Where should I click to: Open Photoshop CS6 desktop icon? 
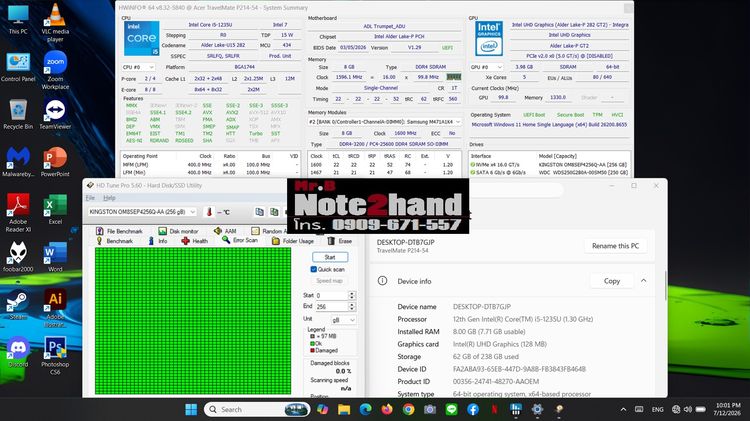(x=55, y=355)
